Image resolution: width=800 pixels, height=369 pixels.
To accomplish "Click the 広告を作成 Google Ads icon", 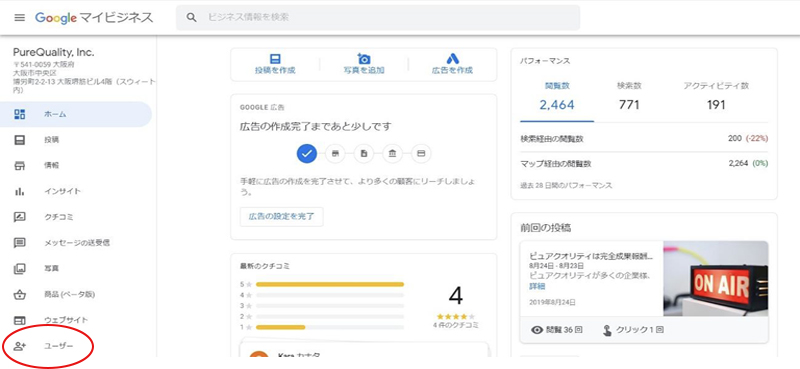I will click(x=452, y=59).
